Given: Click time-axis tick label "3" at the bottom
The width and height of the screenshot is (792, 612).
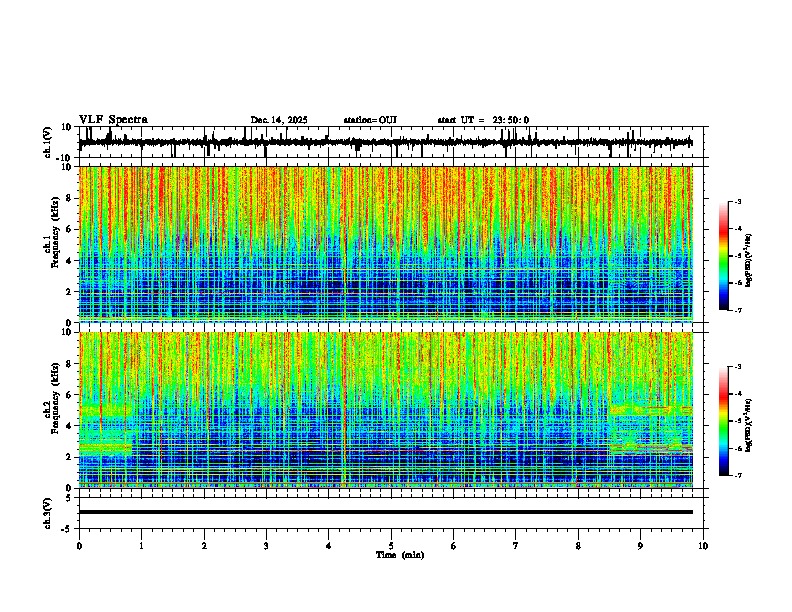Looking at the screenshot, I should tap(266, 546).
